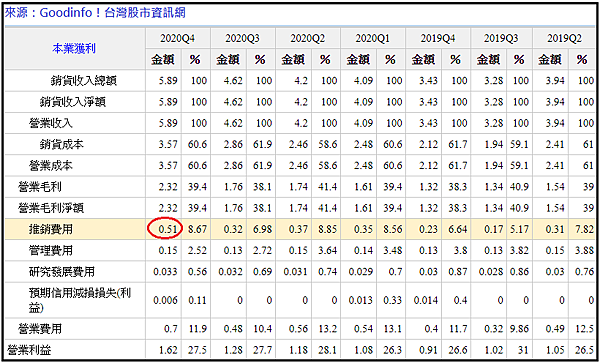Viewport: 600px width, 363px height.
Task: Click 推銷費用 amount 0.51 for 2020Q4
Action: pyautogui.click(x=168, y=230)
